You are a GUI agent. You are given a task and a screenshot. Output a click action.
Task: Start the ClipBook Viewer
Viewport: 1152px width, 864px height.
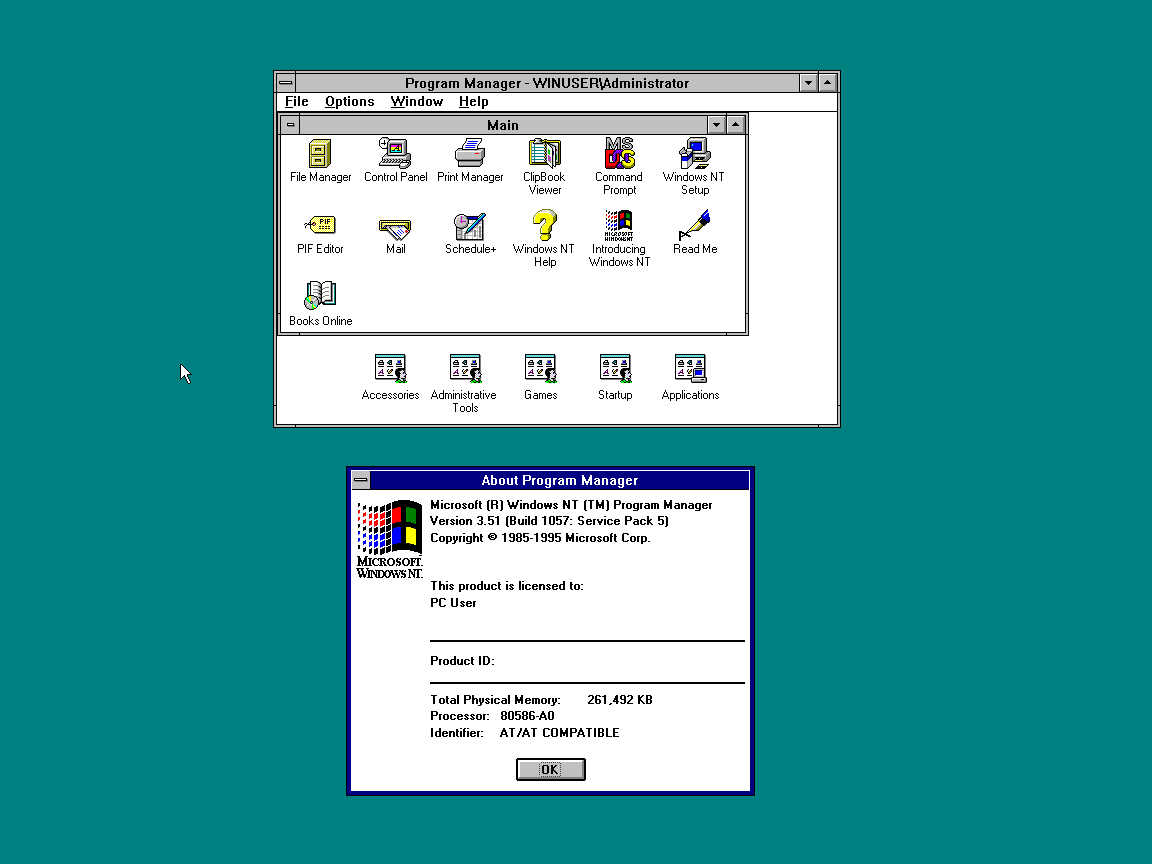(x=543, y=155)
